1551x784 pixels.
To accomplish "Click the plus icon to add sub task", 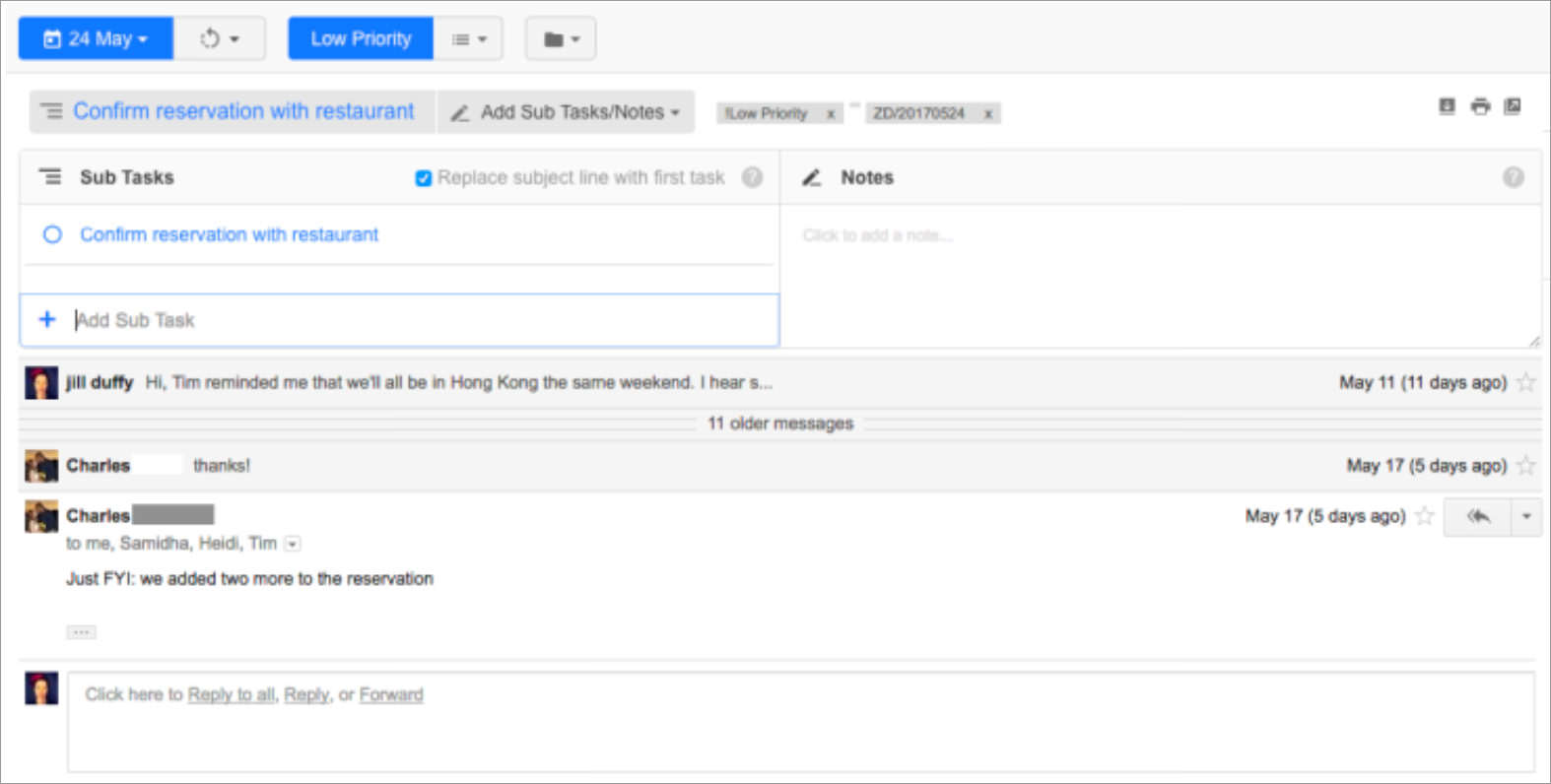I will click(x=47, y=319).
